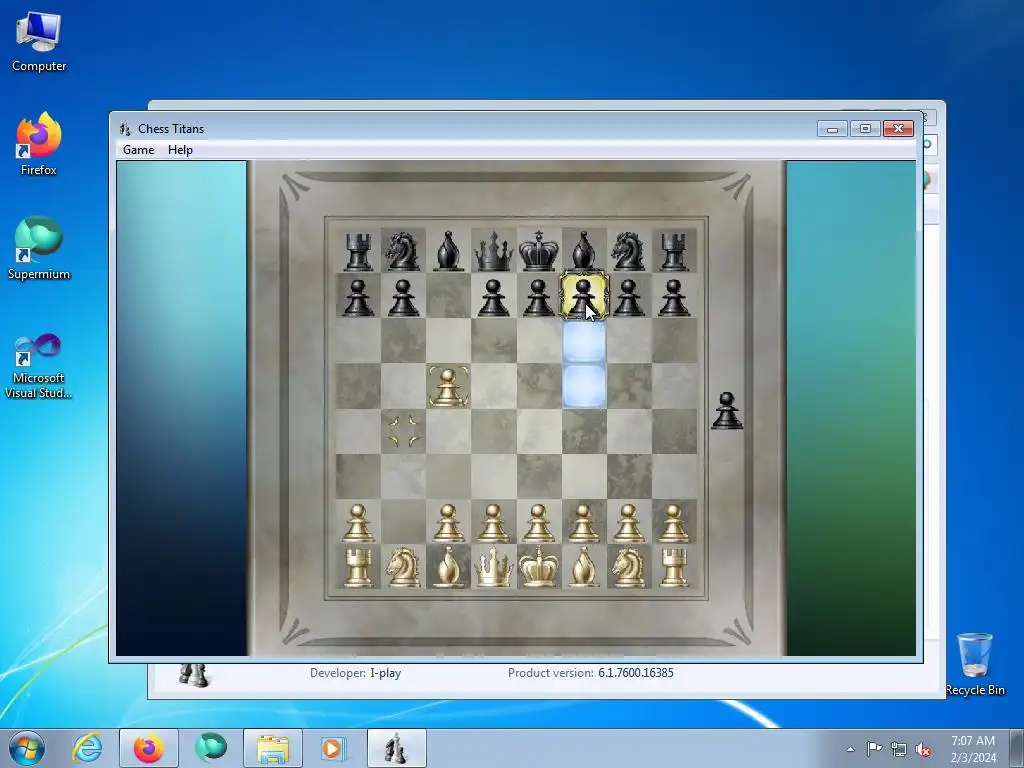This screenshot has height=768, width=1024.
Task: Open Action Center flag in the tray
Action: (874, 749)
